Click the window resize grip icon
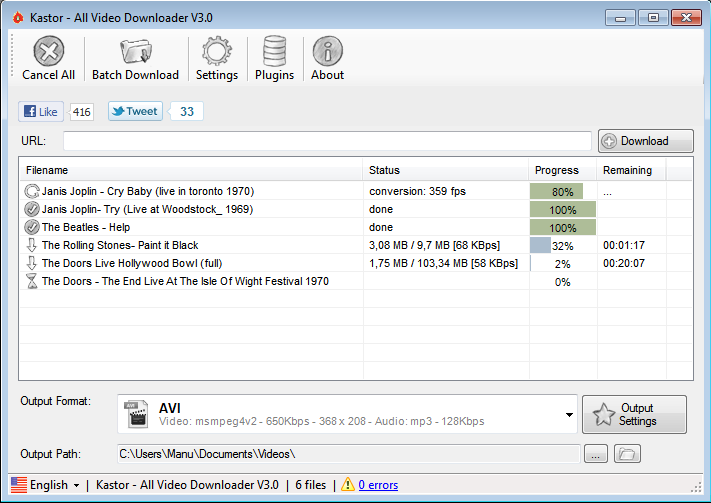Image resolution: width=711 pixels, height=503 pixels. [x=696, y=487]
